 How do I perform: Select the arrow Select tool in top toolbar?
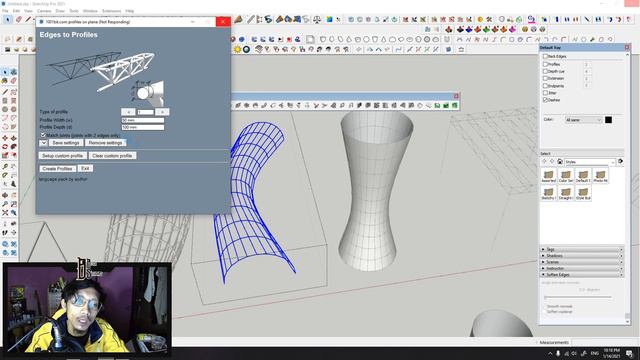pos(7,19)
